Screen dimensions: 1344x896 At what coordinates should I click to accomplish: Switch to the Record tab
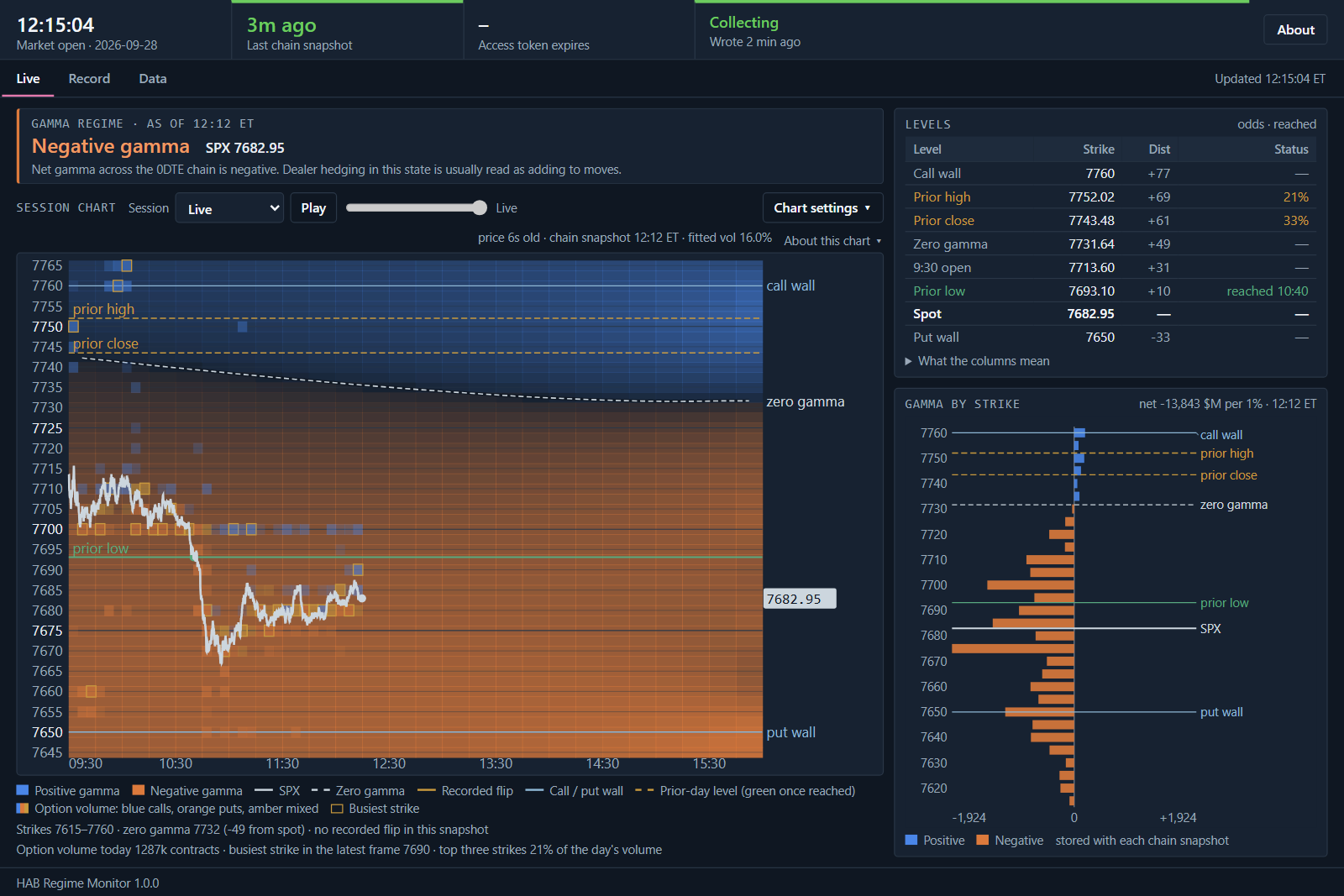[89, 78]
